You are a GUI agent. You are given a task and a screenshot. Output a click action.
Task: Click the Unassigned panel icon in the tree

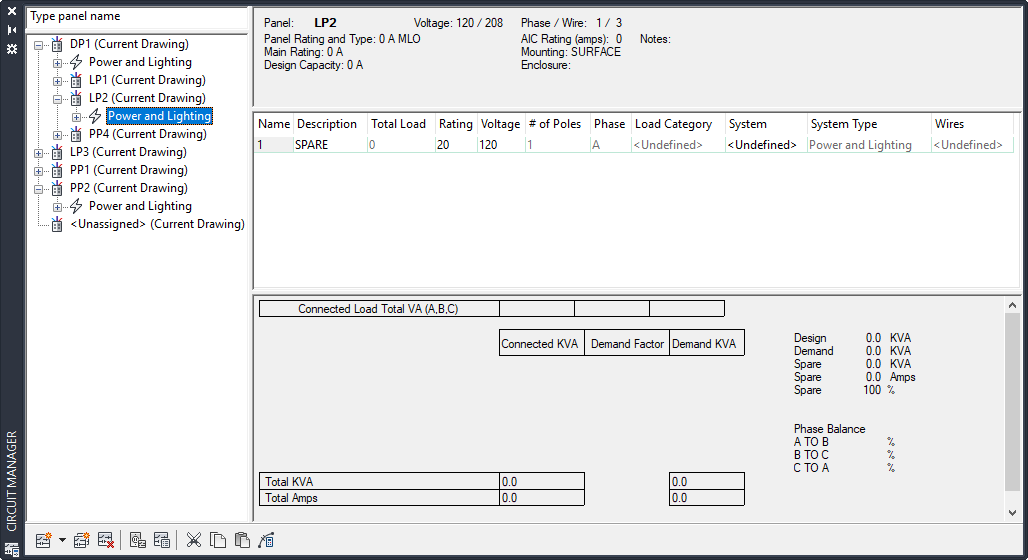click(x=57, y=225)
